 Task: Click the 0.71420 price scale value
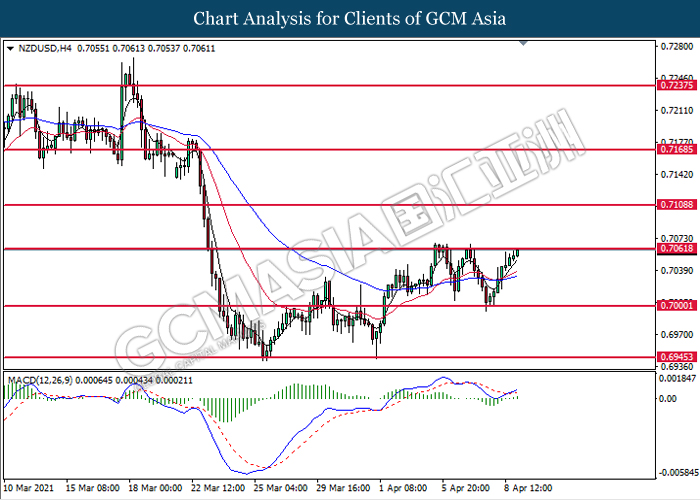[x=677, y=174]
